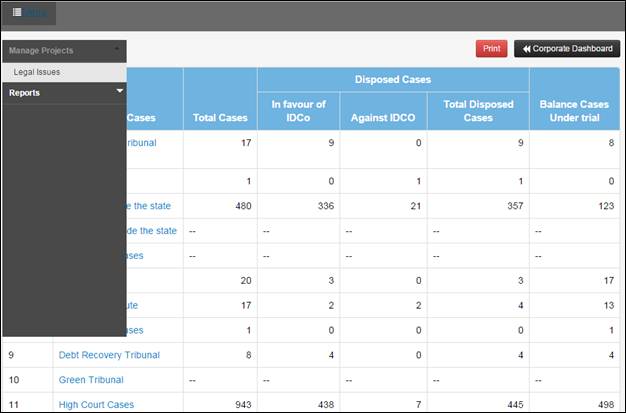Open the Reports menu section
This screenshot has width=626, height=413.
[x=64, y=93]
